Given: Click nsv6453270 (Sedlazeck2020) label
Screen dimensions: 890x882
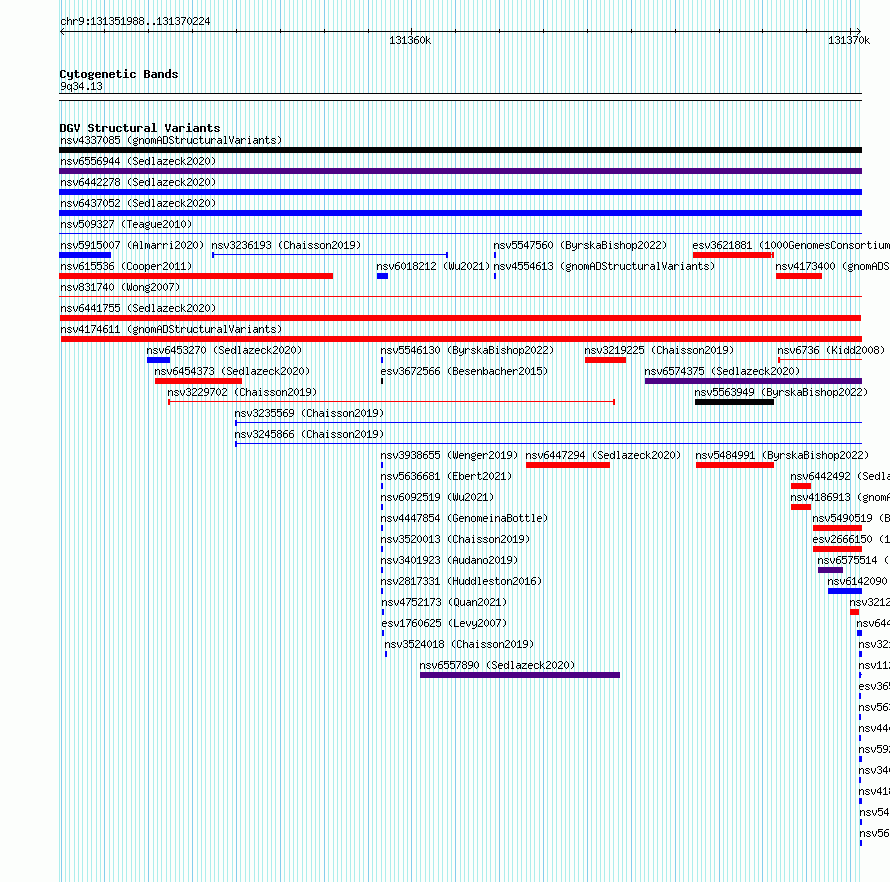Looking at the screenshot, I should [224, 350].
